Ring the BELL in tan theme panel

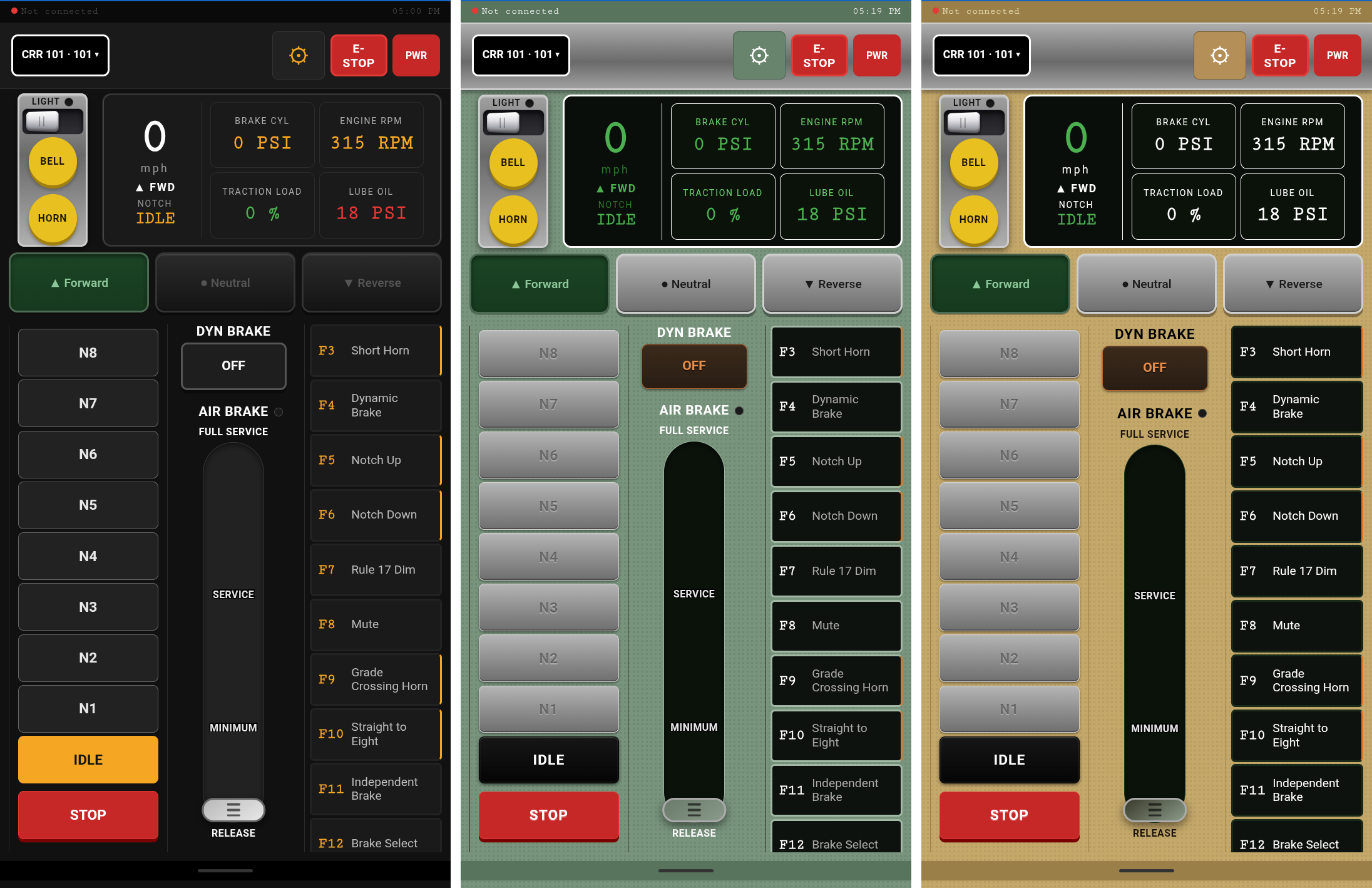point(974,163)
